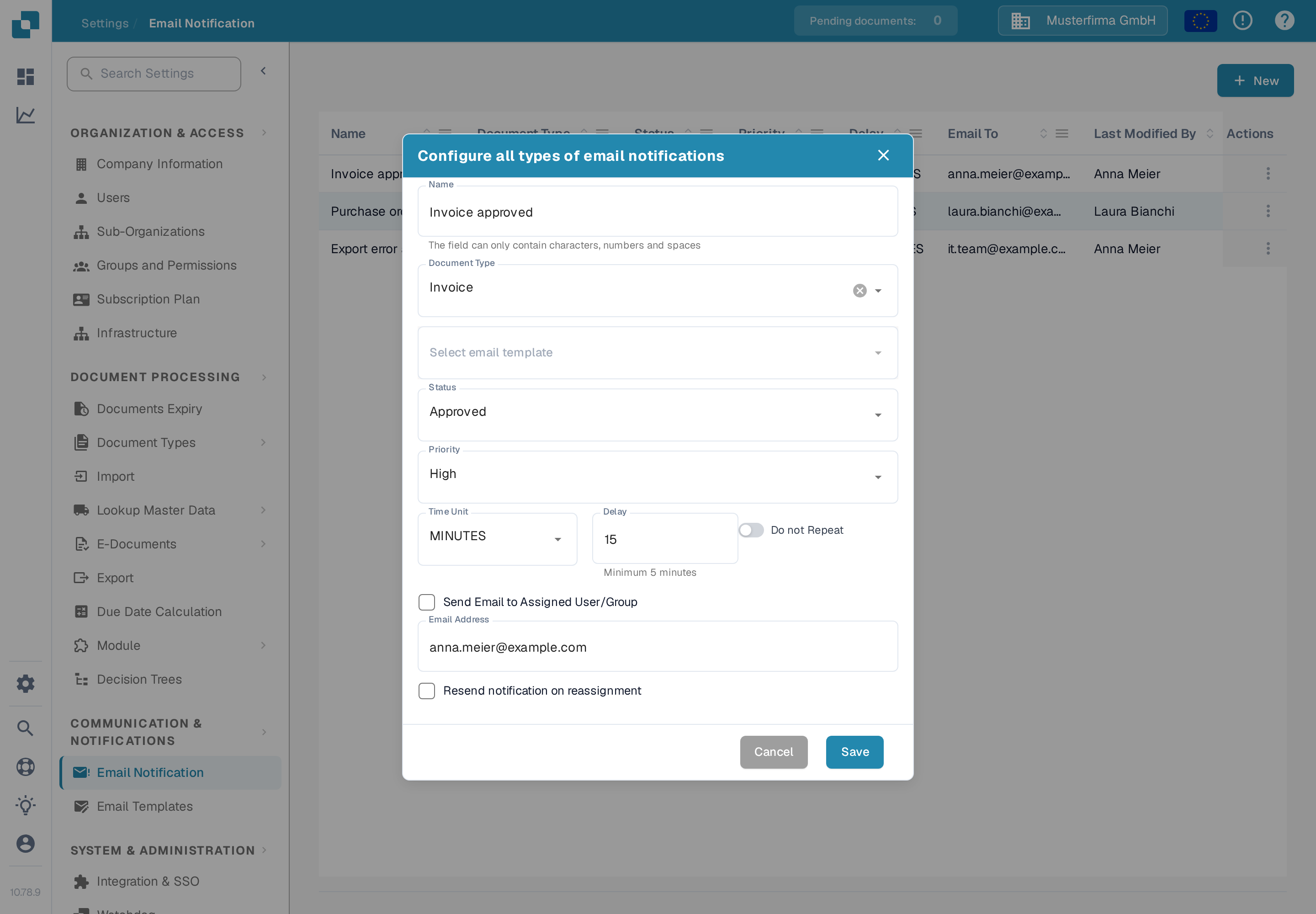The width and height of the screenshot is (1316, 914).
Task: Open Due Date Calculation settings
Action: [170, 611]
